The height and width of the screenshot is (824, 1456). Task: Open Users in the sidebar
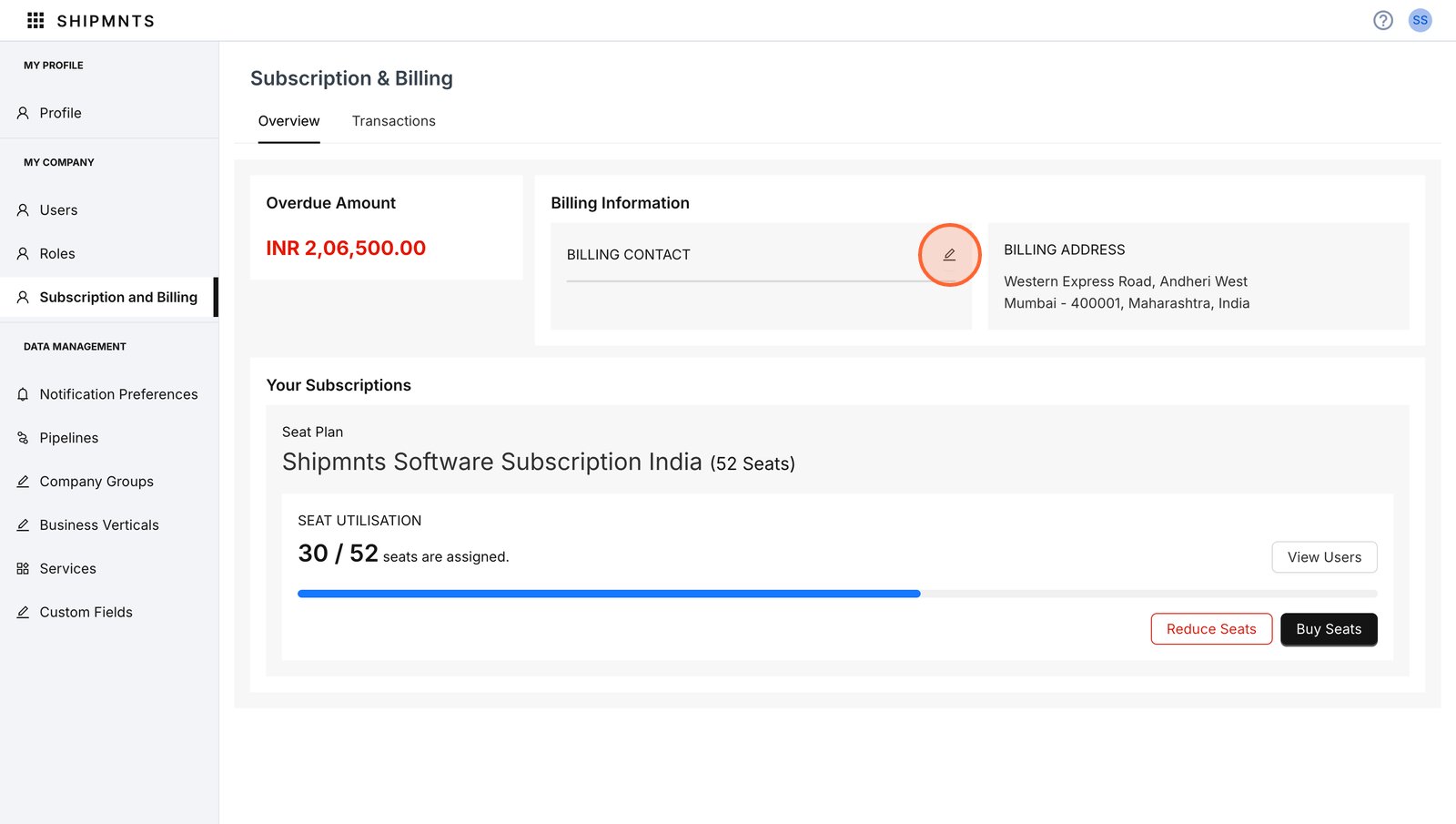[58, 210]
